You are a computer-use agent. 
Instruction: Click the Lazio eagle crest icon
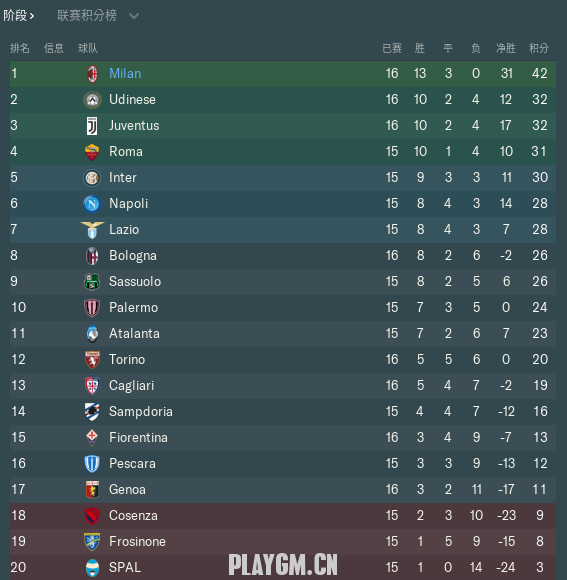pos(92,230)
